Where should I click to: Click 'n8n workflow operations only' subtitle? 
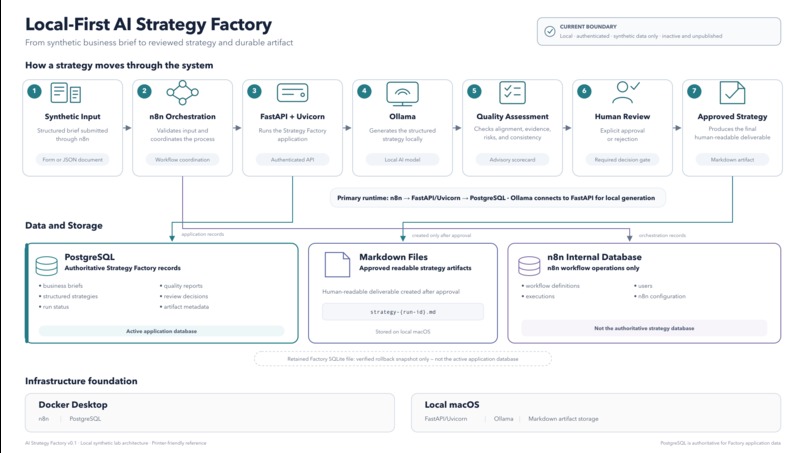pyautogui.click(x=593, y=268)
